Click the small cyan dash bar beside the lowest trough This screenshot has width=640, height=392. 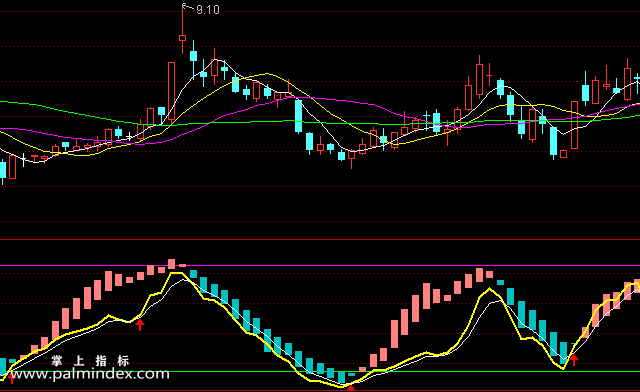[x=352, y=374]
